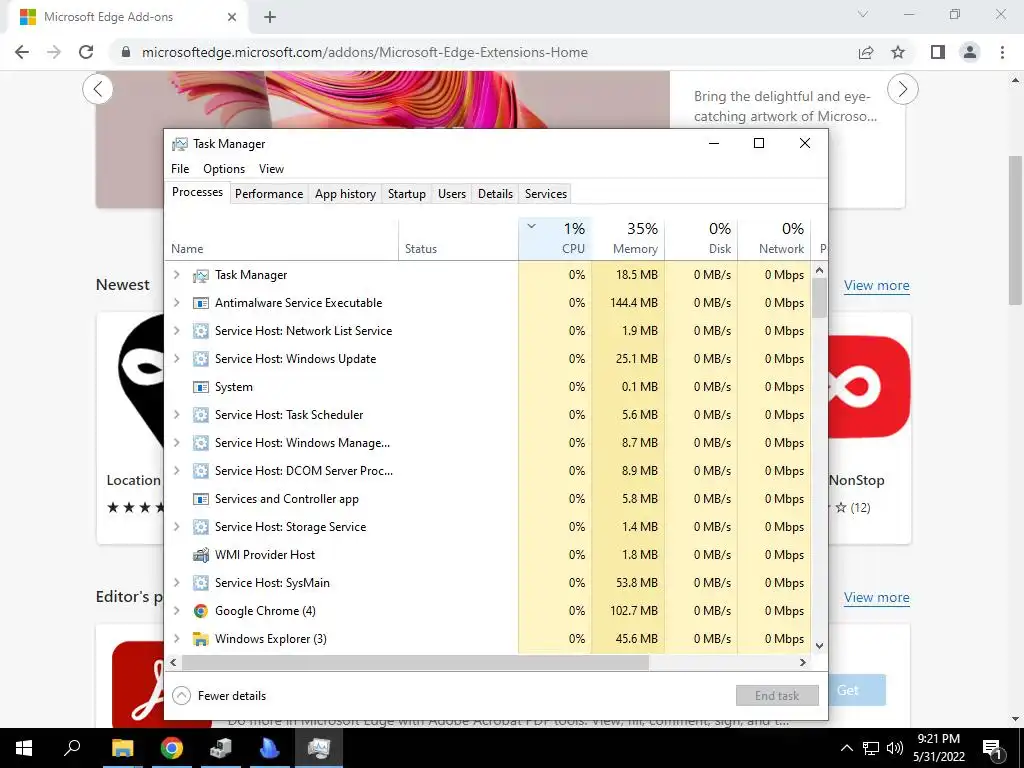Click the Storage Service gear icon
This screenshot has height=768, width=1024.
(200, 527)
